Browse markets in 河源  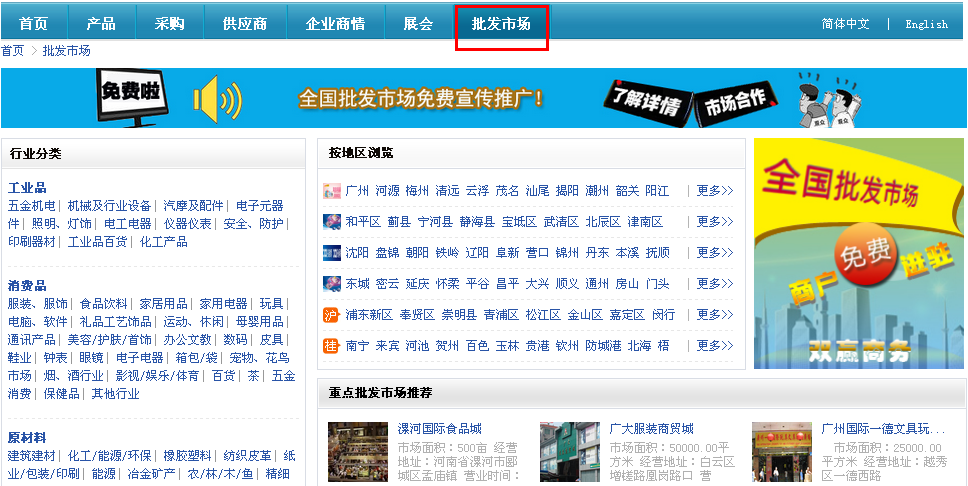pos(388,191)
